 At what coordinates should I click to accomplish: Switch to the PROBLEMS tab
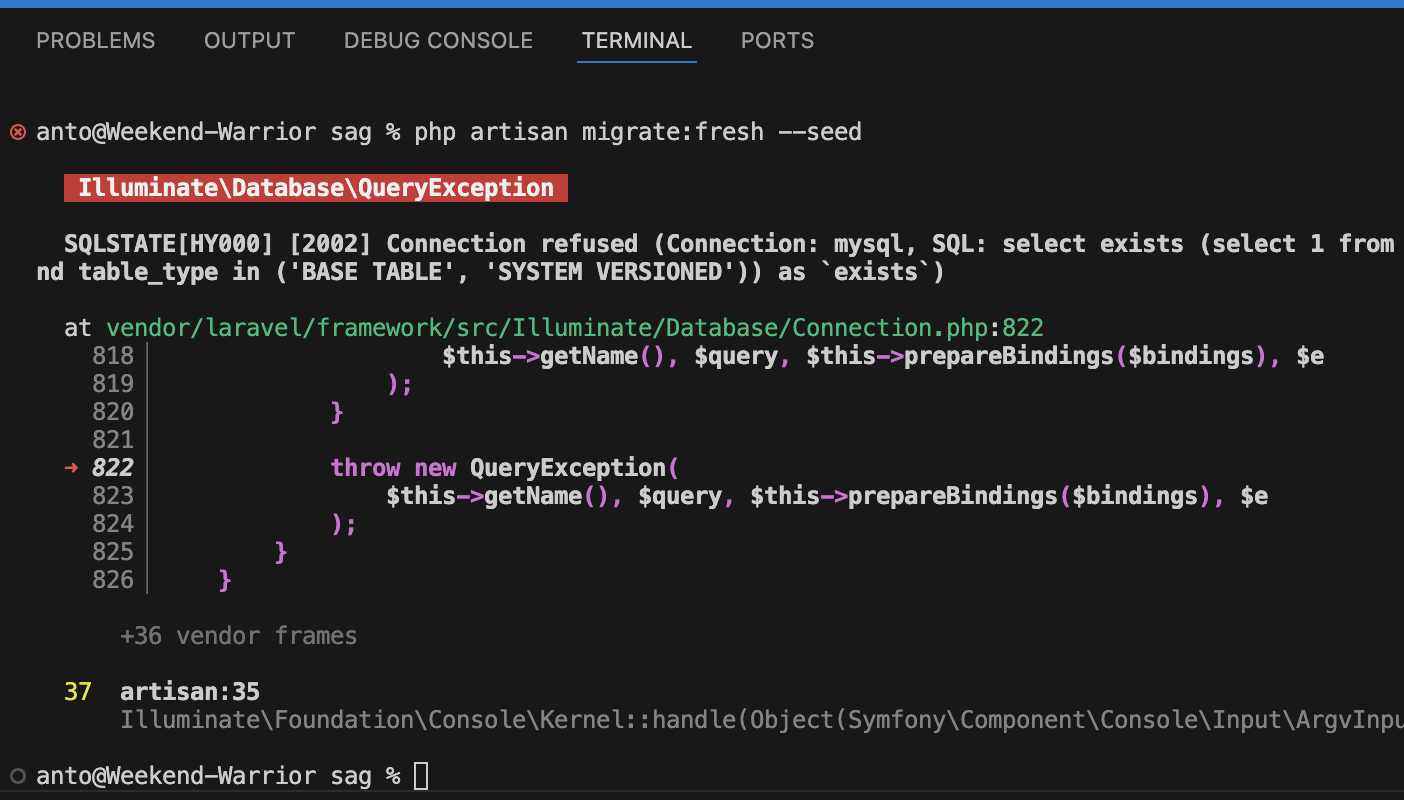(x=96, y=41)
